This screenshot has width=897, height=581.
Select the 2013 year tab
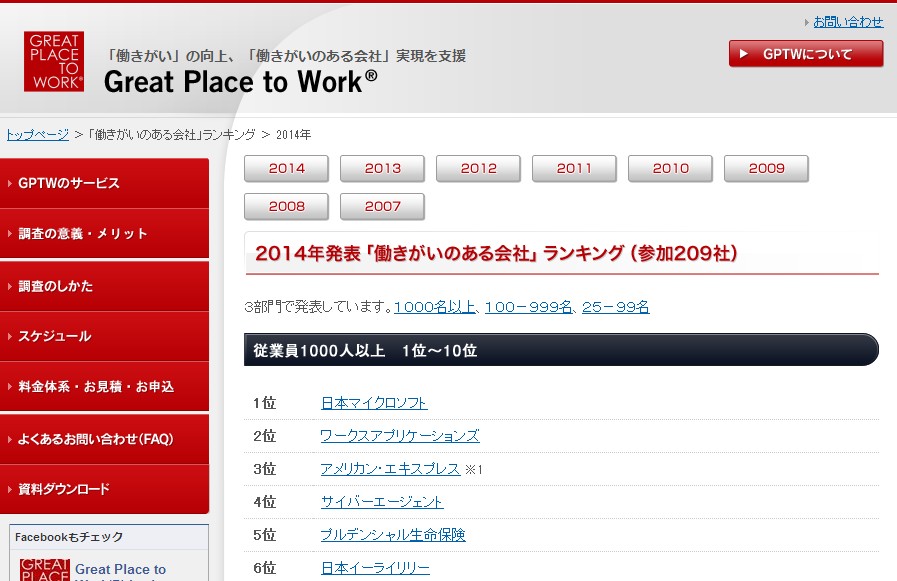click(x=382, y=168)
